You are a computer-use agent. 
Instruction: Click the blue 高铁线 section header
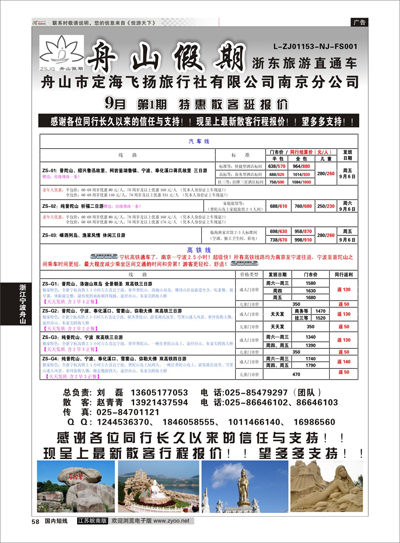[x=199, y=250]
